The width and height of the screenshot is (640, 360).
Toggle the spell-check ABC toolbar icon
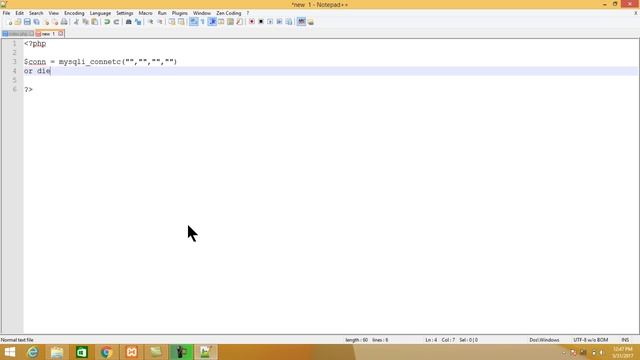coord(301,22)
